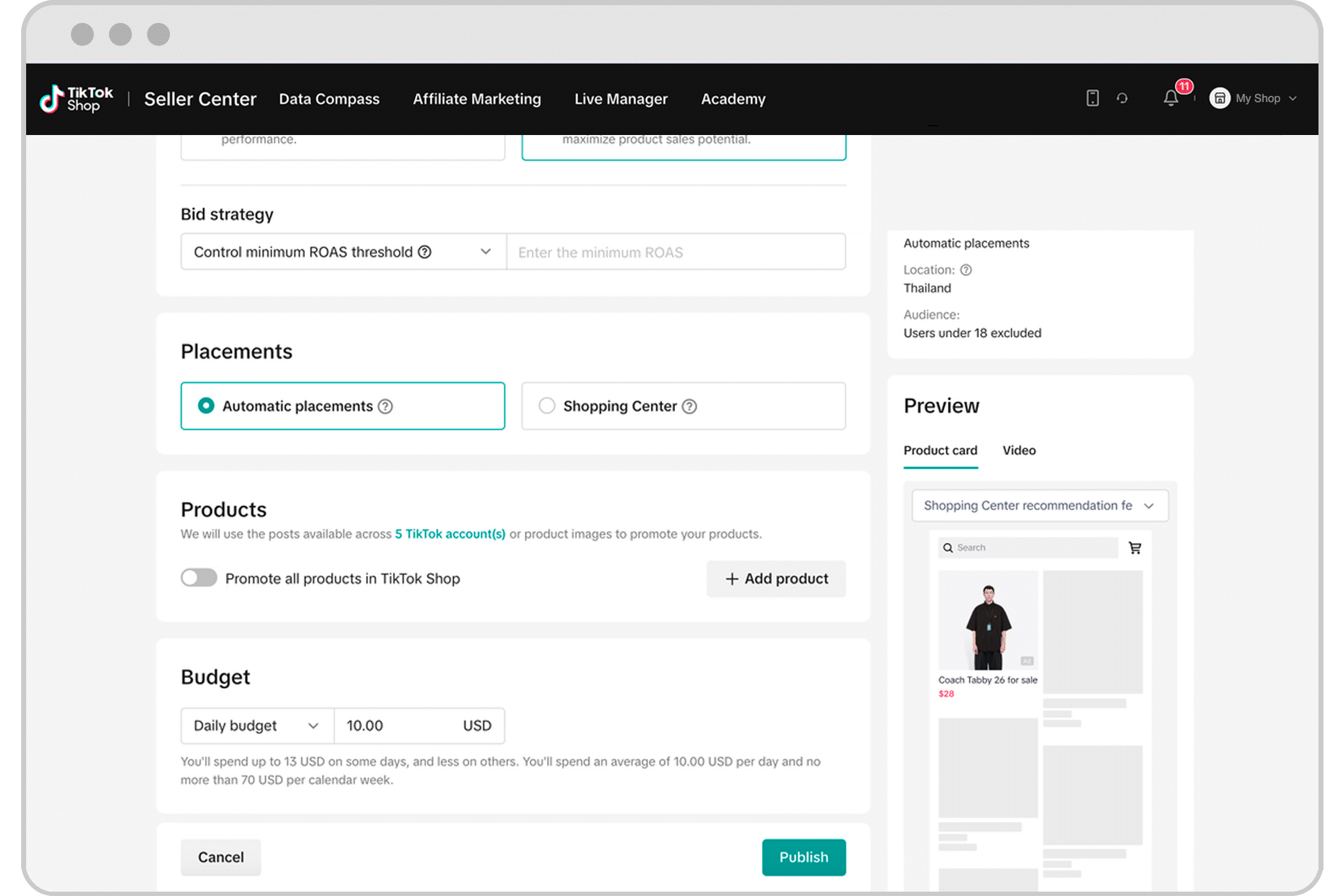The width and height of the screenshot is (1344, 896).
Task: Select Automatic placements radio button
Action: [x=205, y=406]
